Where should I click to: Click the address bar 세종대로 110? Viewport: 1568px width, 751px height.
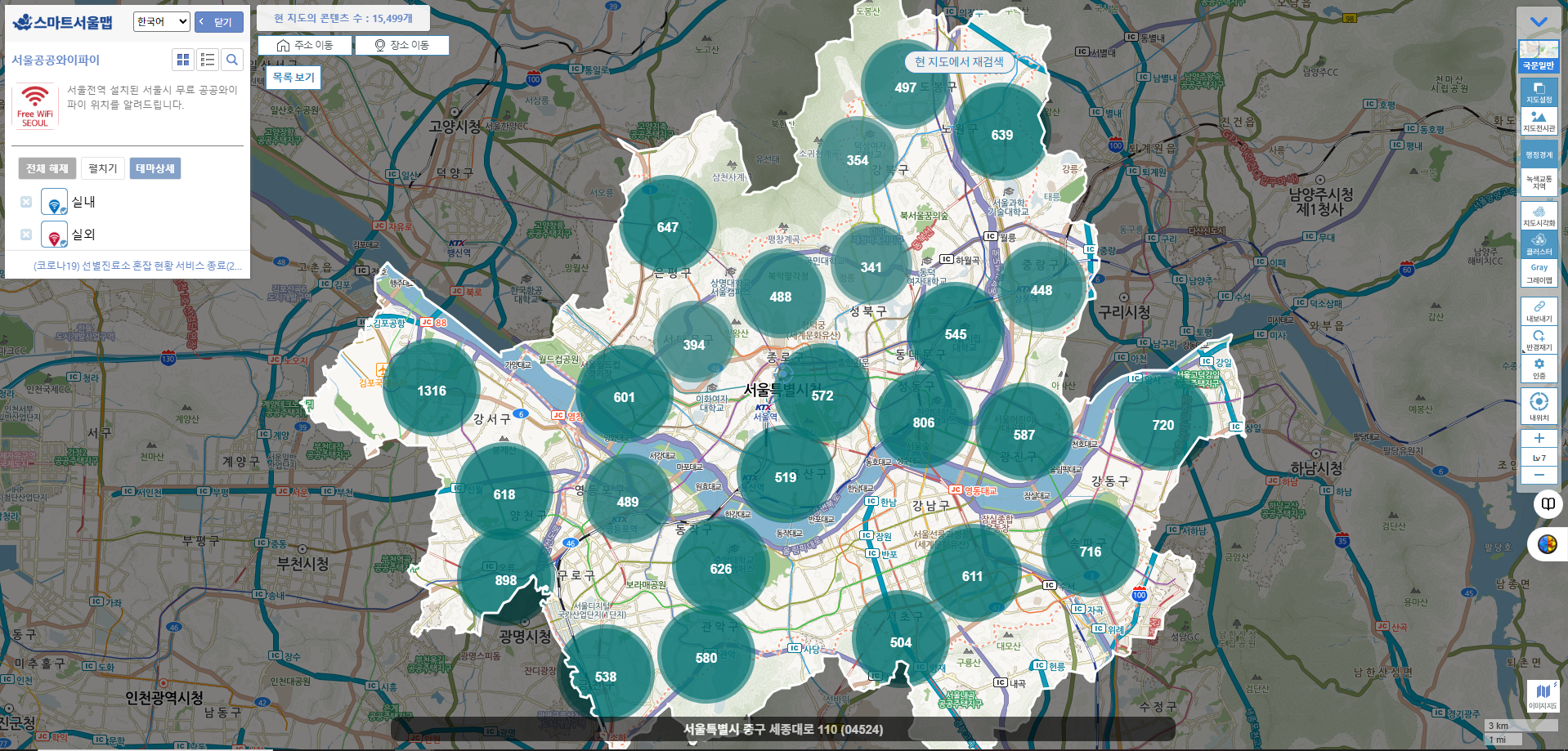click(x=782, y=729)
